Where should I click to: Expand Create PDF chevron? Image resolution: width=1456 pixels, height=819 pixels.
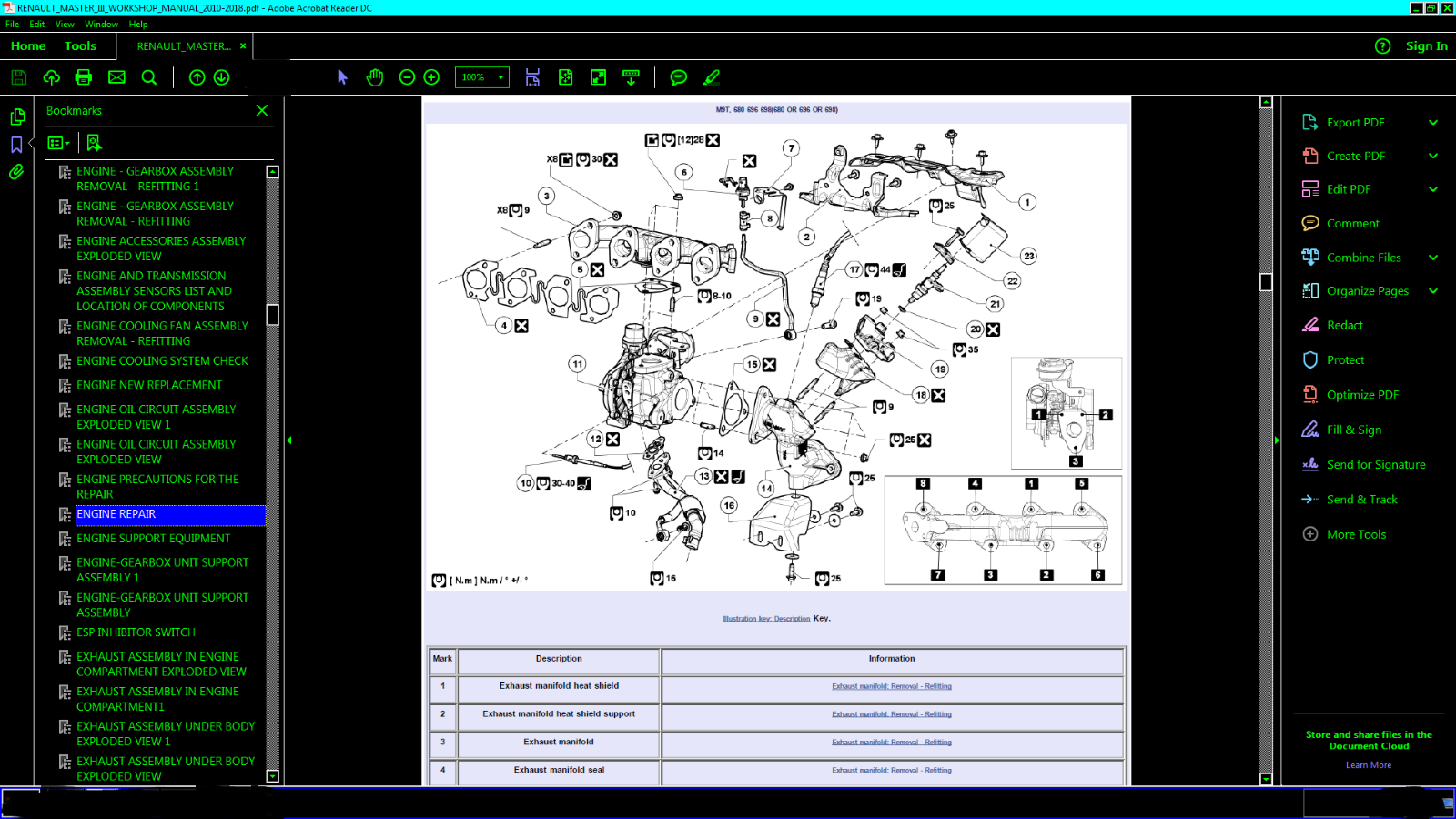pos(1433,156)
